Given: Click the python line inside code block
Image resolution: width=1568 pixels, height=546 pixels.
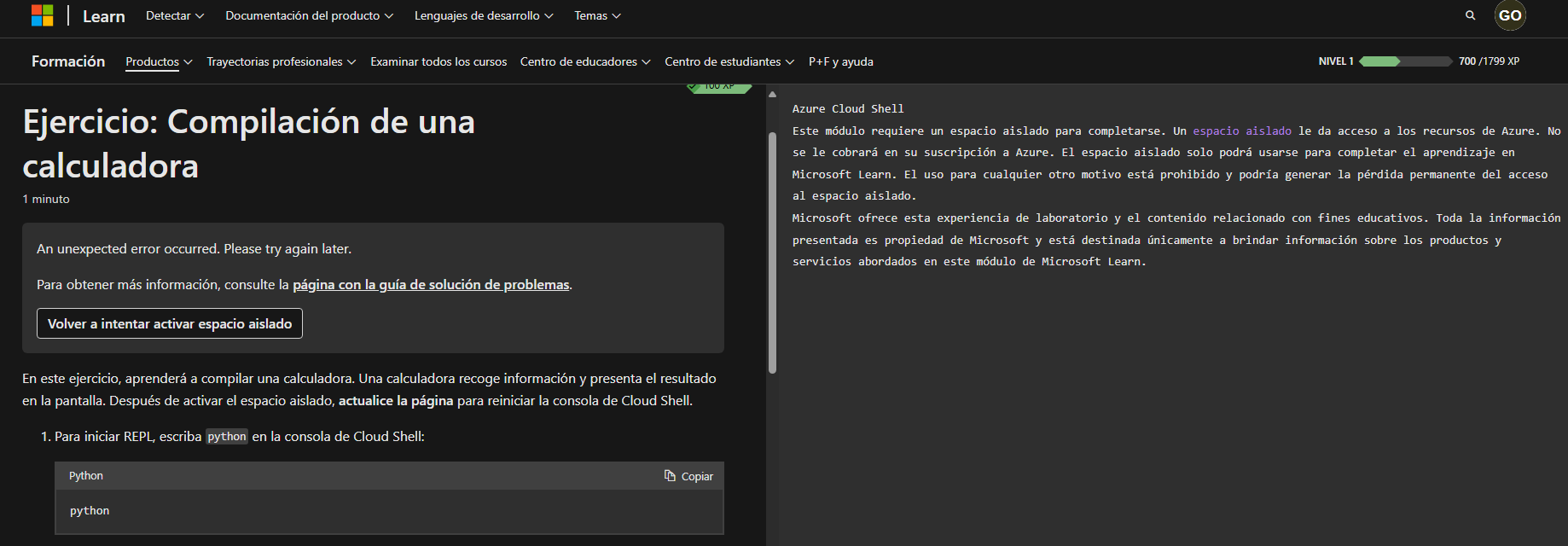Looking at the screenshot, I should click(90, 511).
